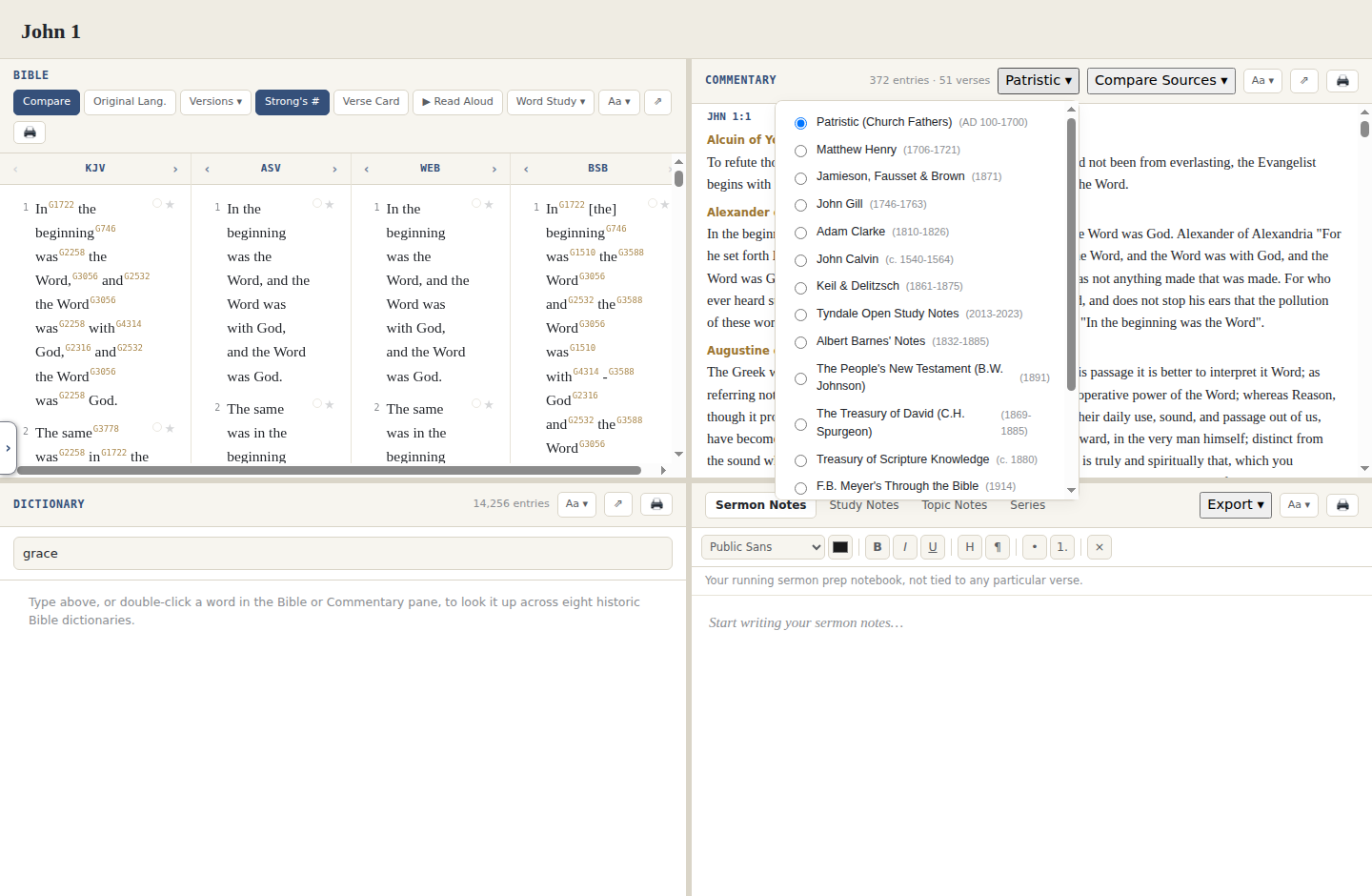Image resolution: width=1372 pixels, height=896 pixels.
Task: Apply underline formatting in sermon notes
Action: (933, 547)
